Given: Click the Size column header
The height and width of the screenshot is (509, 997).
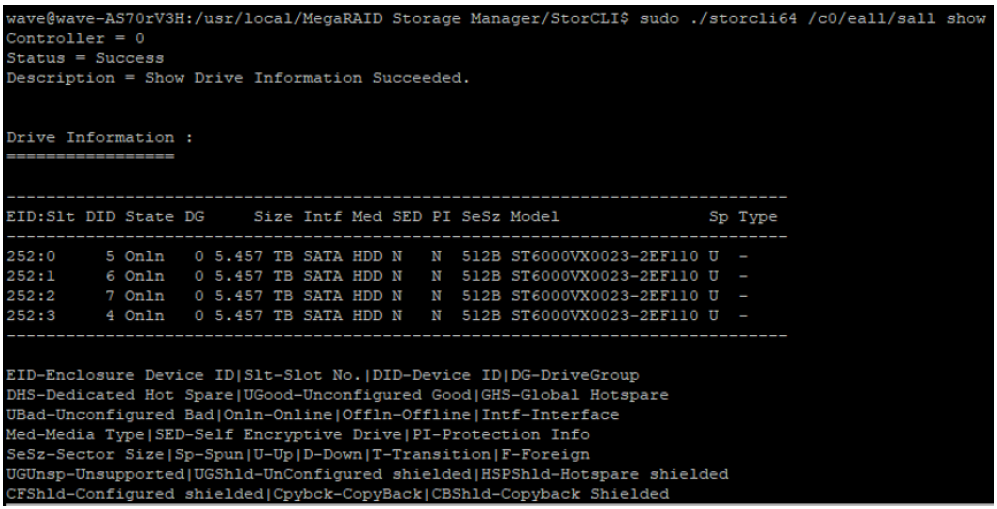Looking at the screenshot, I should pyautogui.click(x=273, y=217).
